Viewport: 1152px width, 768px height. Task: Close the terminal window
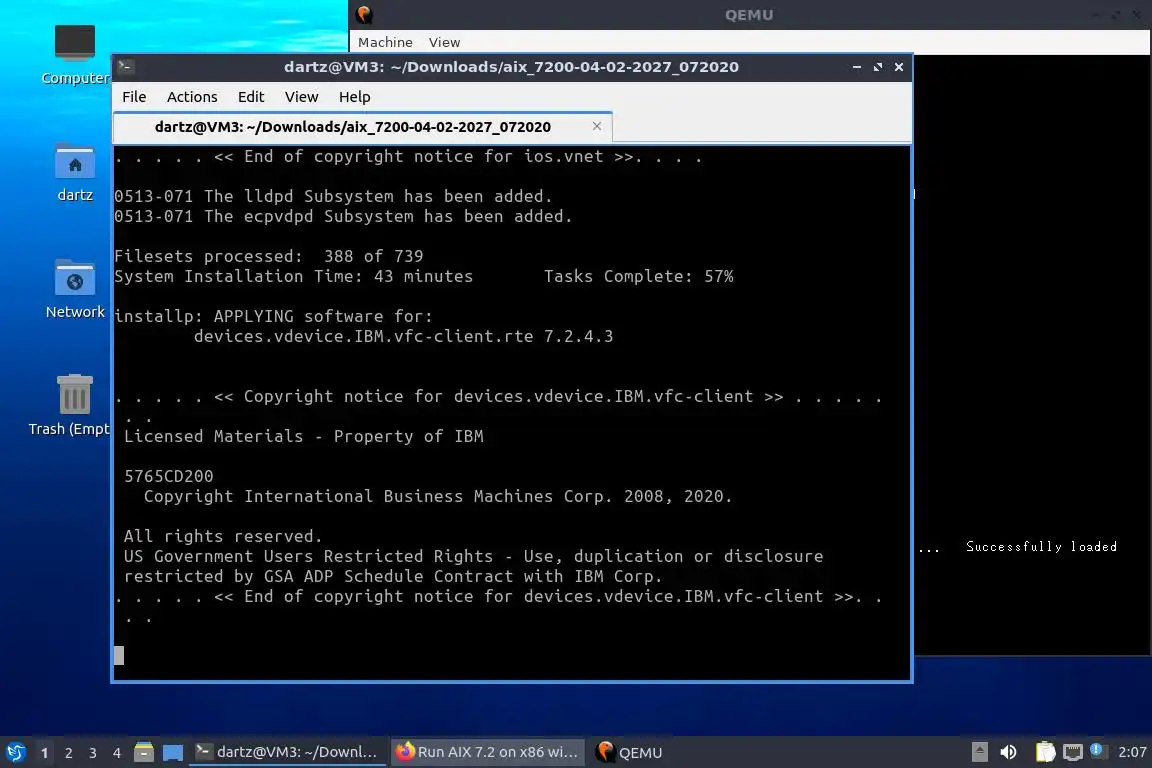(x=899, y=67)
